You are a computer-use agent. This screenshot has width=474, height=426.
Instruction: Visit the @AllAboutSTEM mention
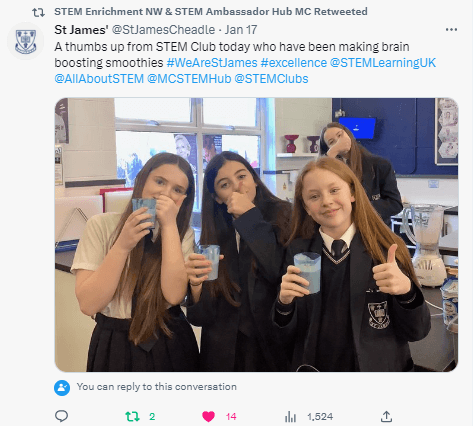point(99,79)
